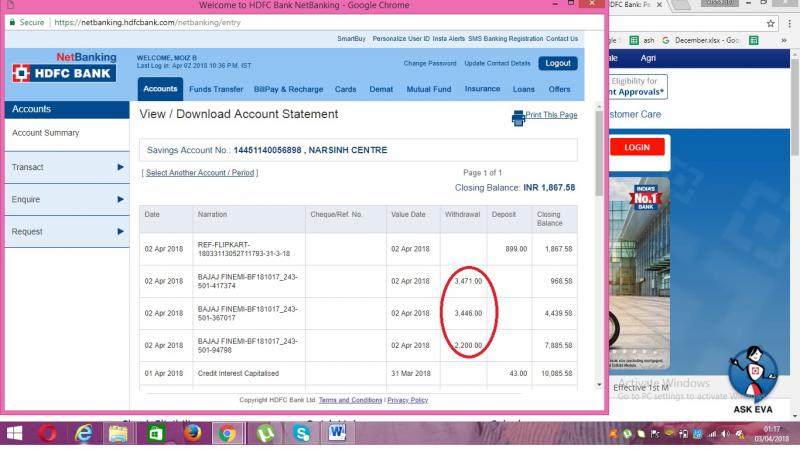The height and width of the screenshot is (449, 800).
Task: Click Select Another Account / Period link
Action: coord(200,173)
